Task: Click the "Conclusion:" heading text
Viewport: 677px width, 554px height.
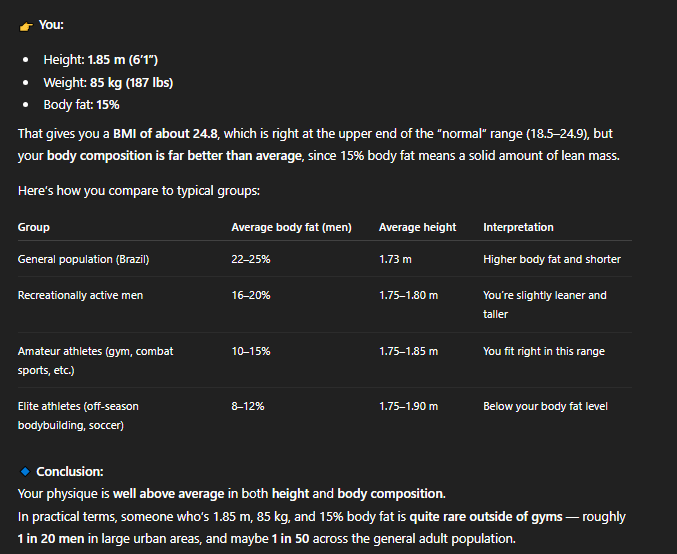Action: pos(70,471)
